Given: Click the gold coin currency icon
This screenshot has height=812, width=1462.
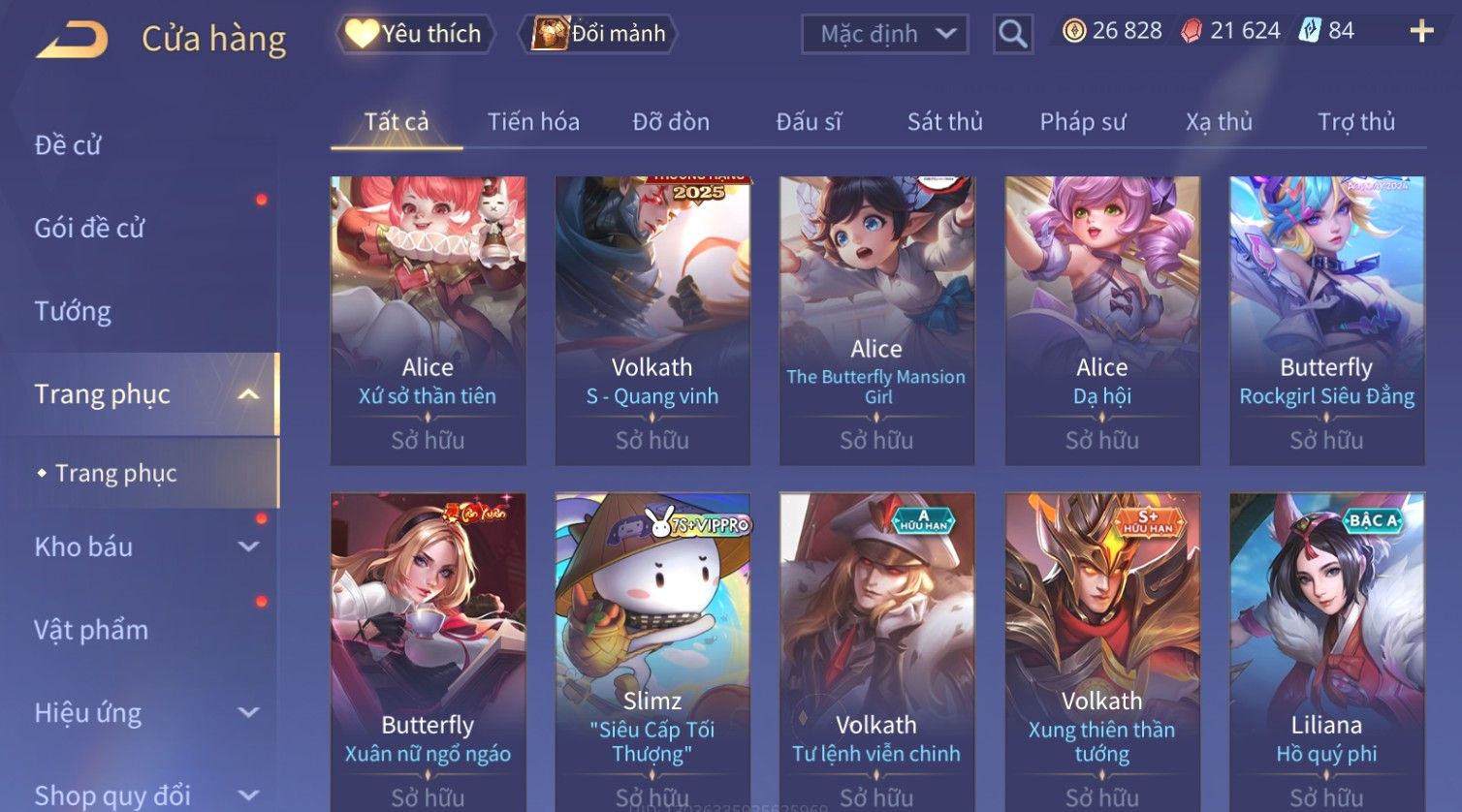Looking at the screenshot, I should point(1074,31).
